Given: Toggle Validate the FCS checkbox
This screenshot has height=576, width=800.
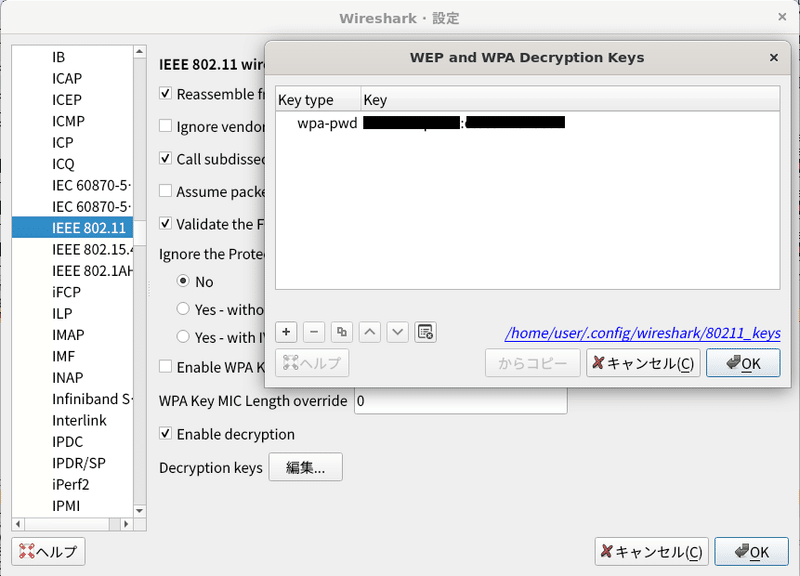Looking at the screenshot, I should coord(165,223).
